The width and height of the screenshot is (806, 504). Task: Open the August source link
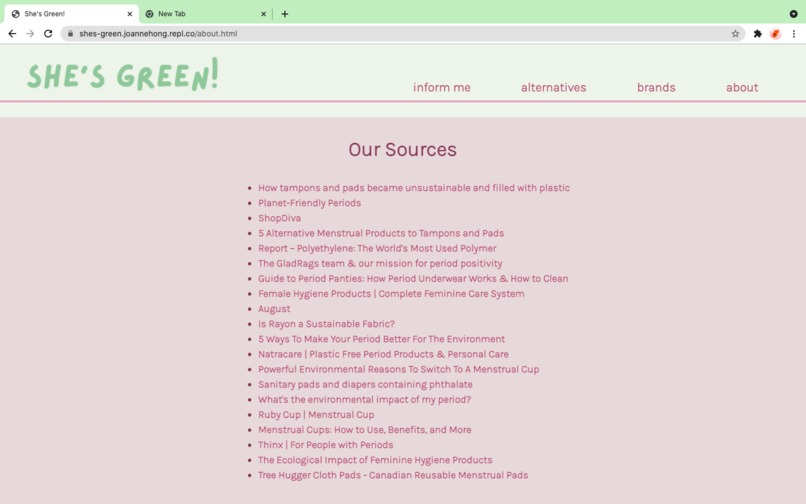tap(274, 309)
